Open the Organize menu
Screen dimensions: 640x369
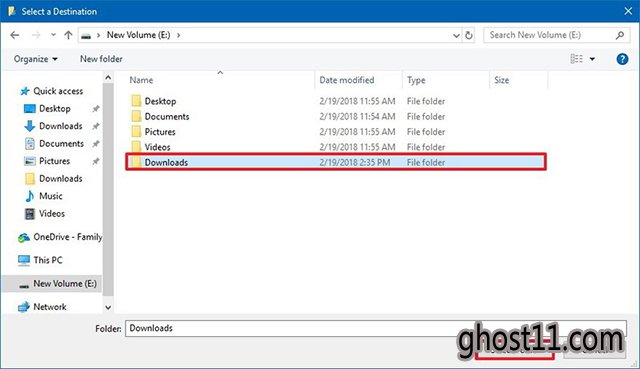36,59
